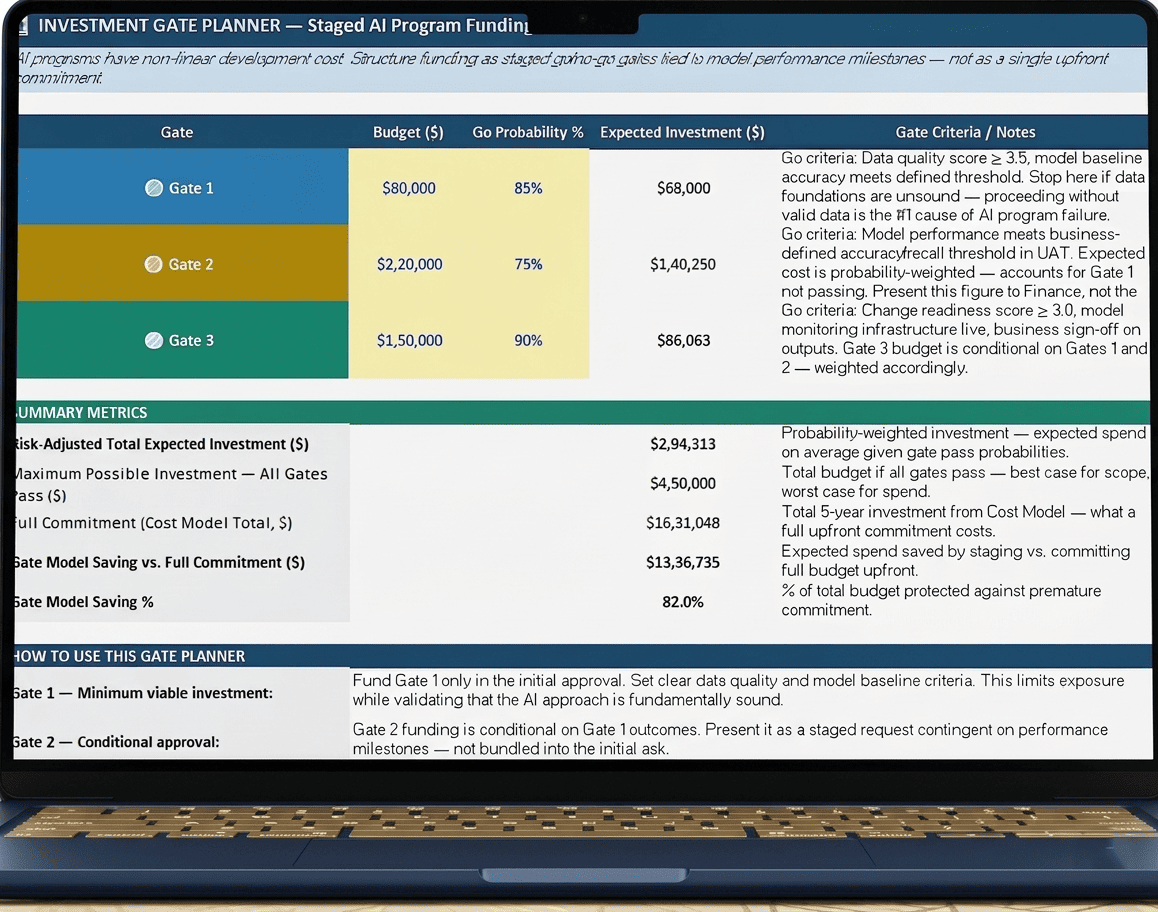Select the Gate 1 budget $80,000 cell
The width and height of the screenshot is (1158, 912).
[x=408, y=188]
